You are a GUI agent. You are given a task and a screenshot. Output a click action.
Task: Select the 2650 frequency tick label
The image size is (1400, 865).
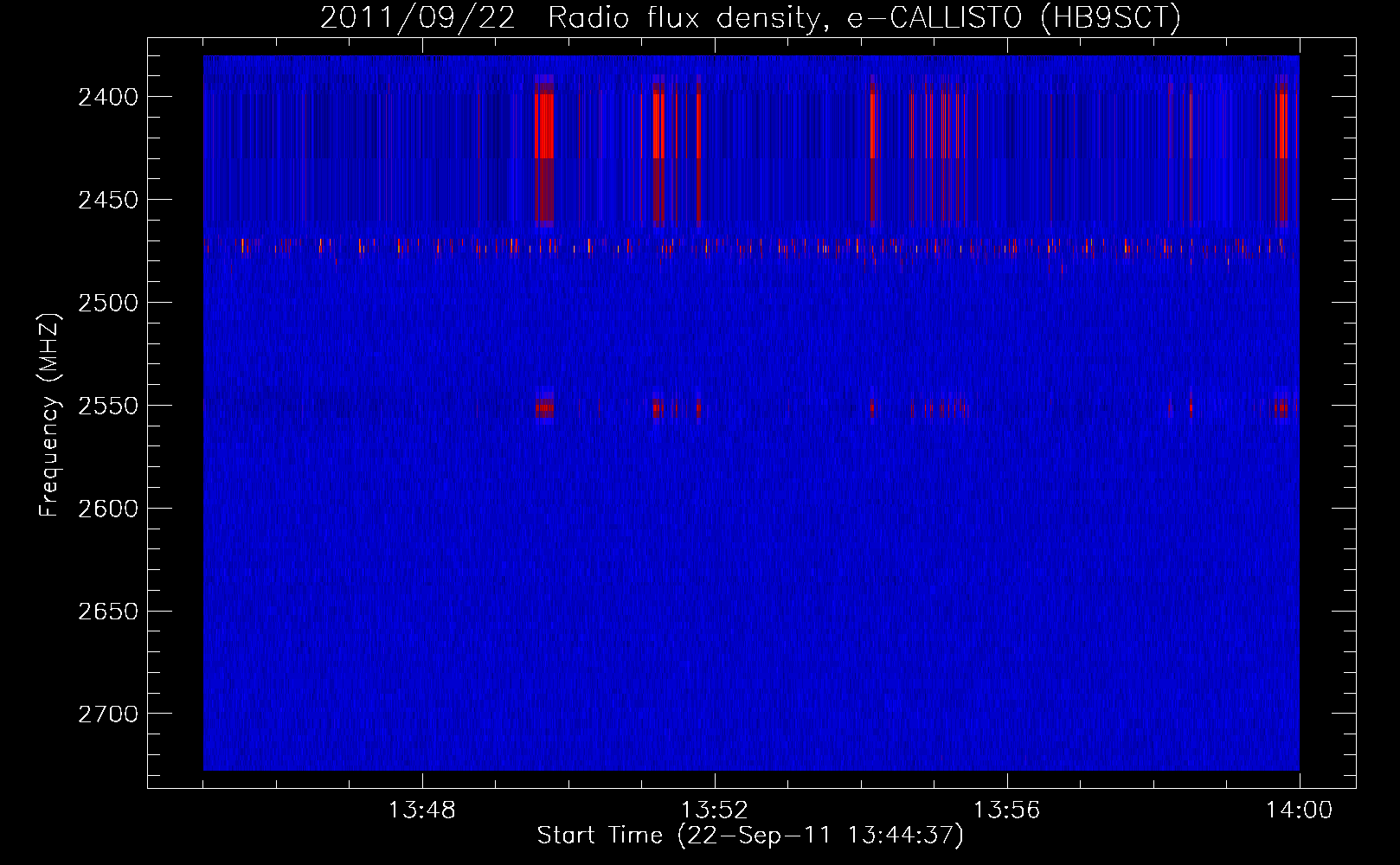click(108, 612)
